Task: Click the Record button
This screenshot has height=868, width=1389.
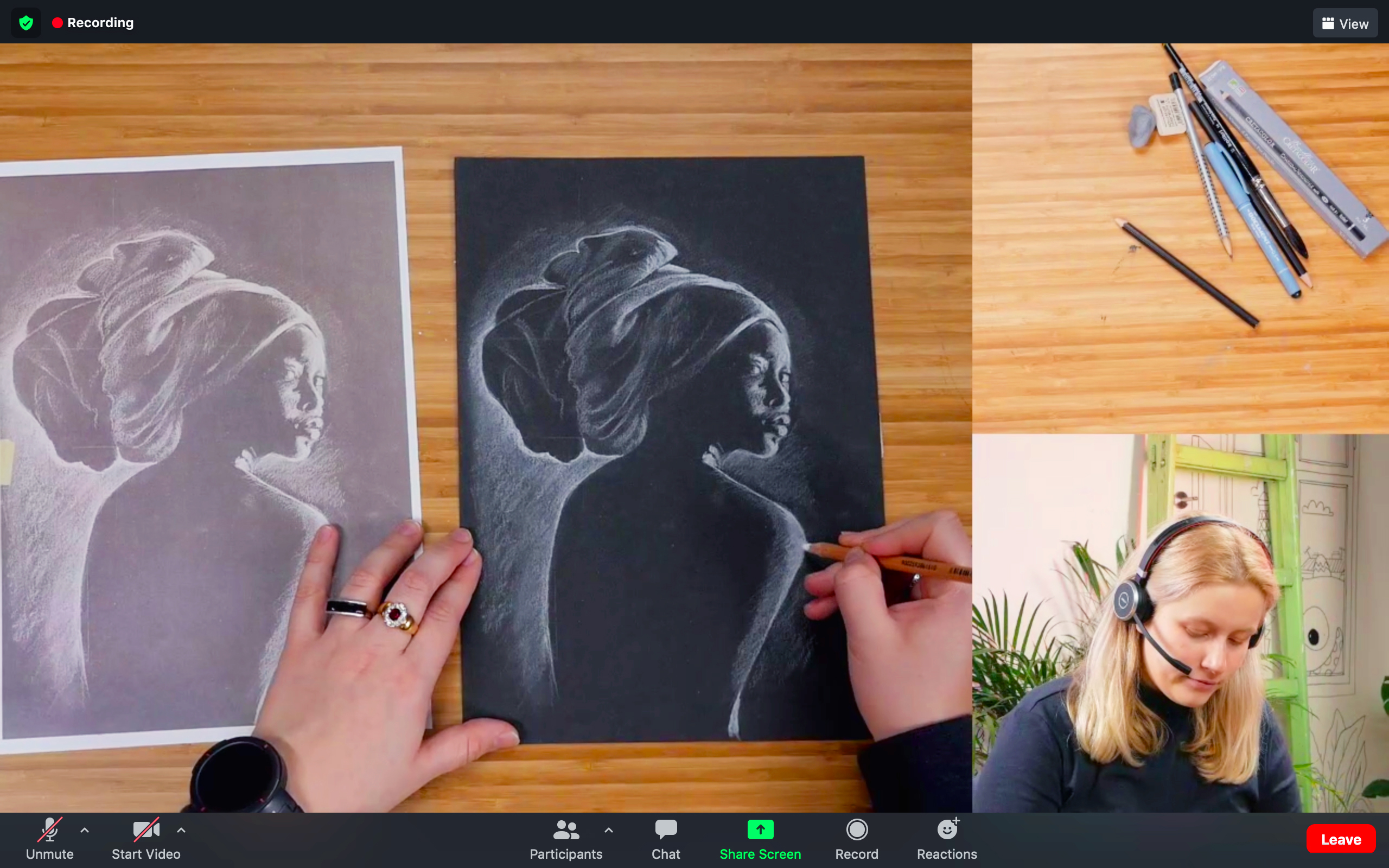Action: tap(856, 839)
